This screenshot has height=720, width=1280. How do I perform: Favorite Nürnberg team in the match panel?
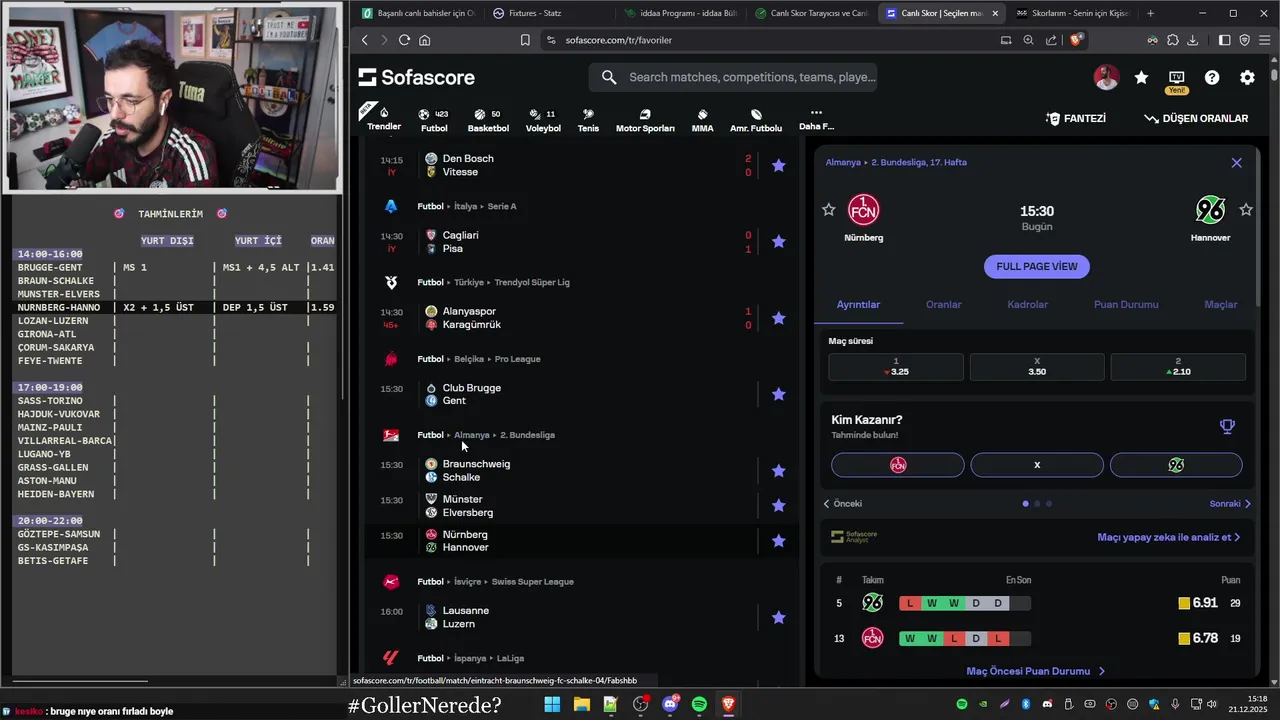[x=828, y=209]
